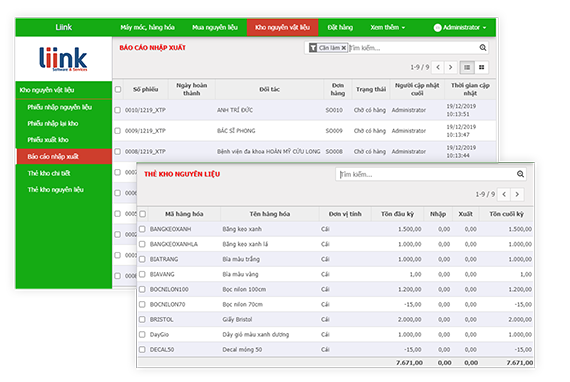570x382 pixels.
Task: Open 'Phiếu nhập lại kho' in sidebar
Action: [x=53, y=124]
